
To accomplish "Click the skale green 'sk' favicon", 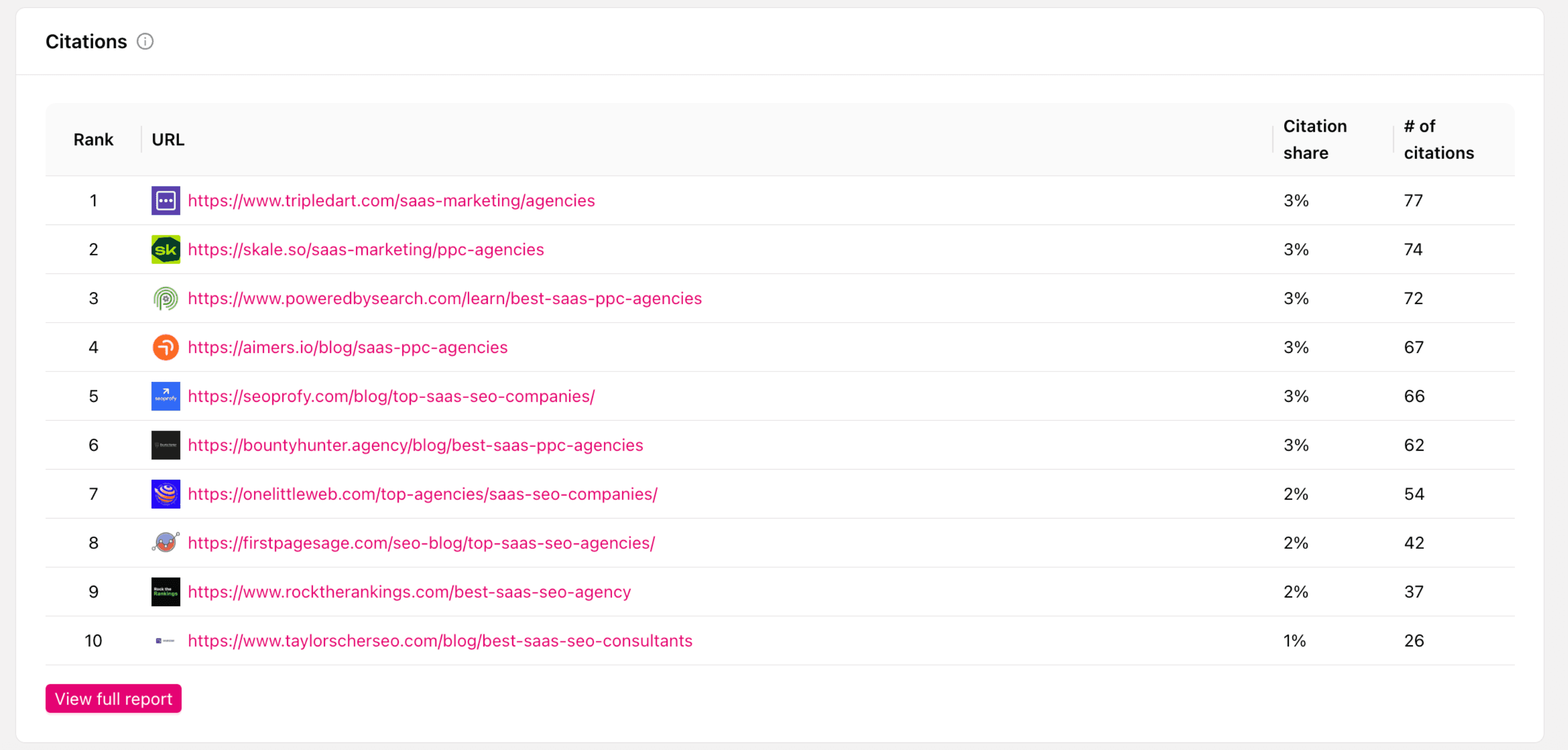I will pyautogui.click(x=165, y=249).
